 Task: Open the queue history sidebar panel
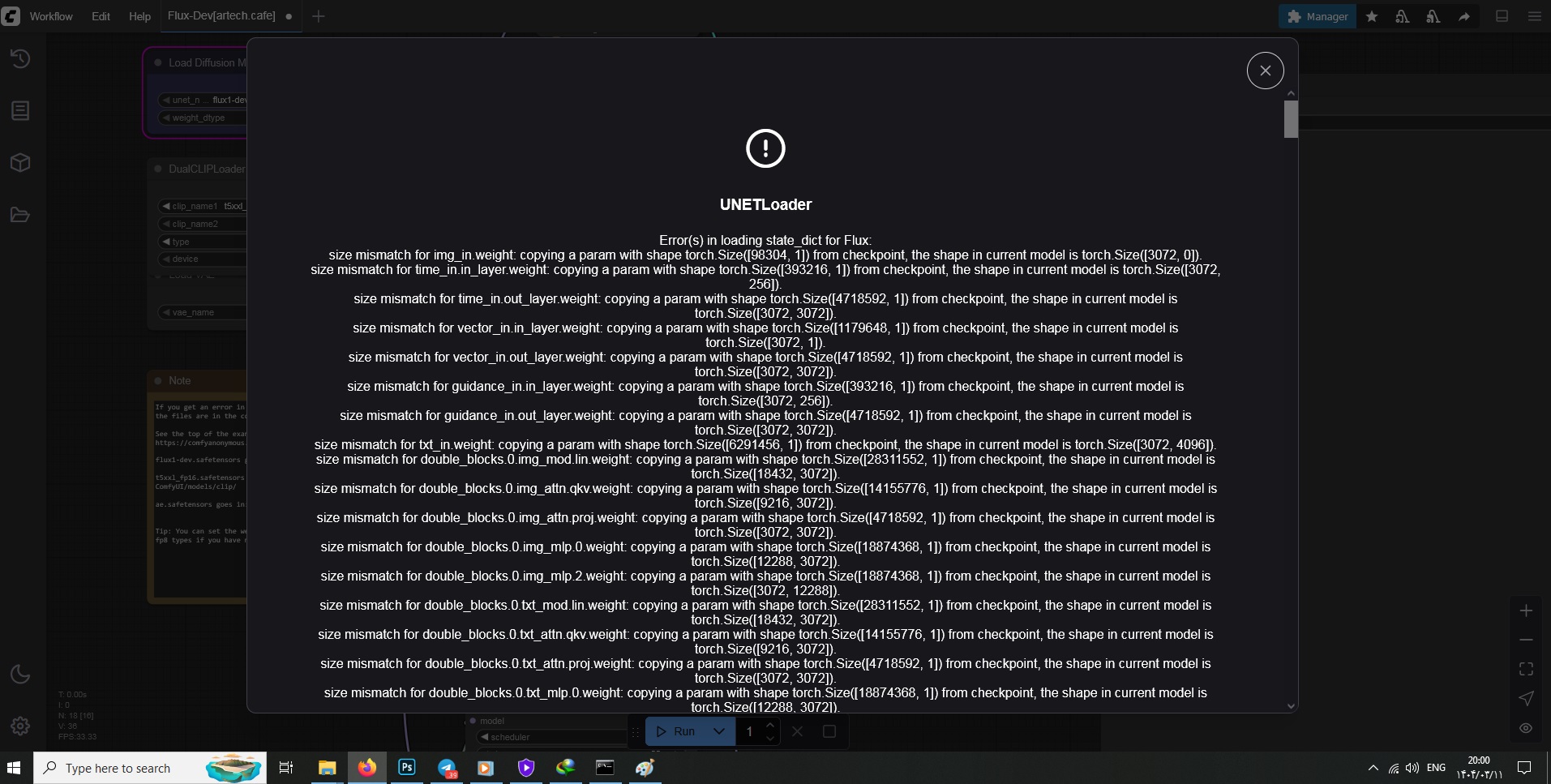point(20,58)
